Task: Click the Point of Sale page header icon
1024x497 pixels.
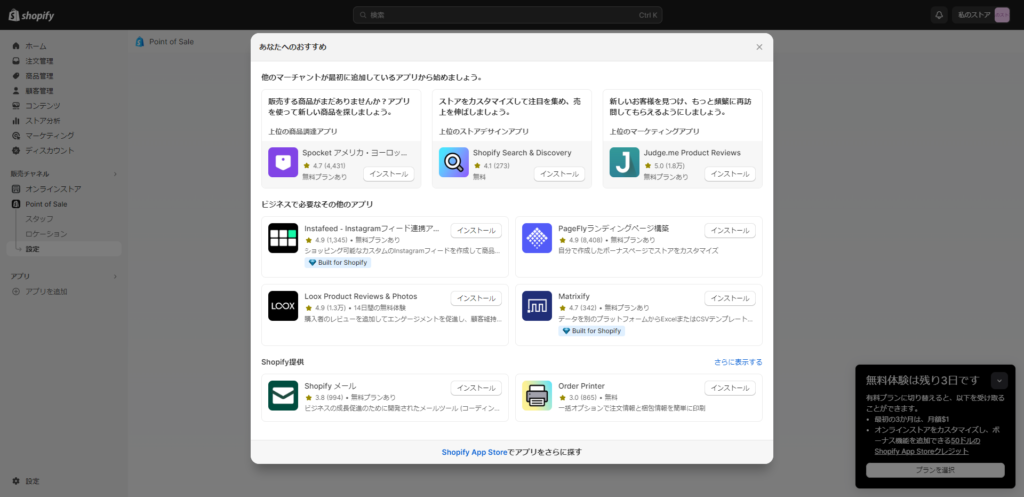Action: pos(140,42)
